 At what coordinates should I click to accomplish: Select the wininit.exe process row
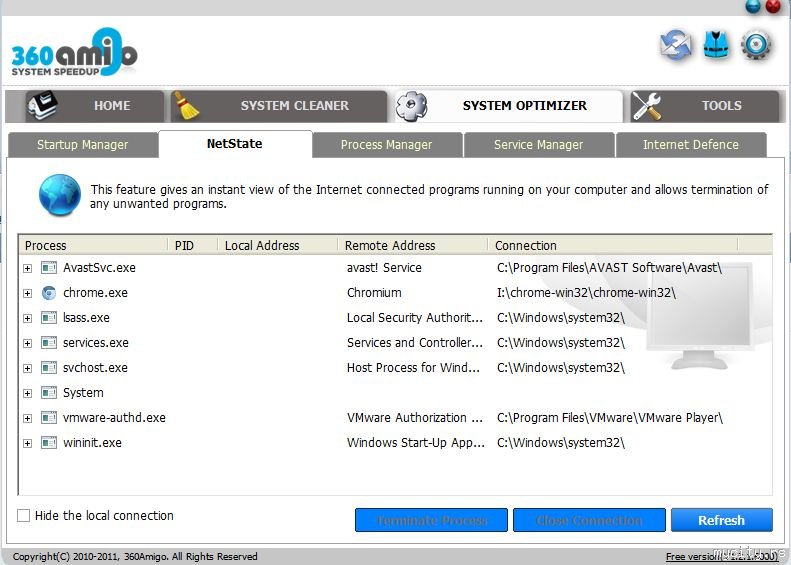point(394,443)
